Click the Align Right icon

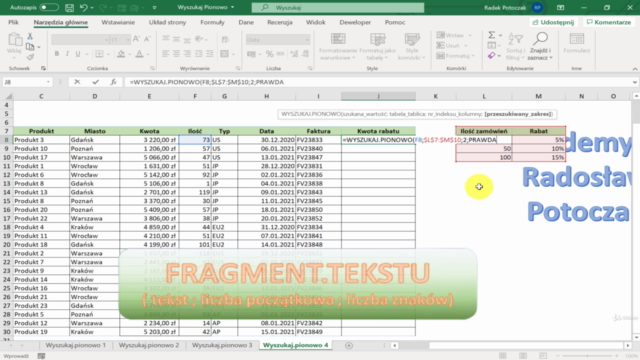pyautogui.click(x=187, y=54)
